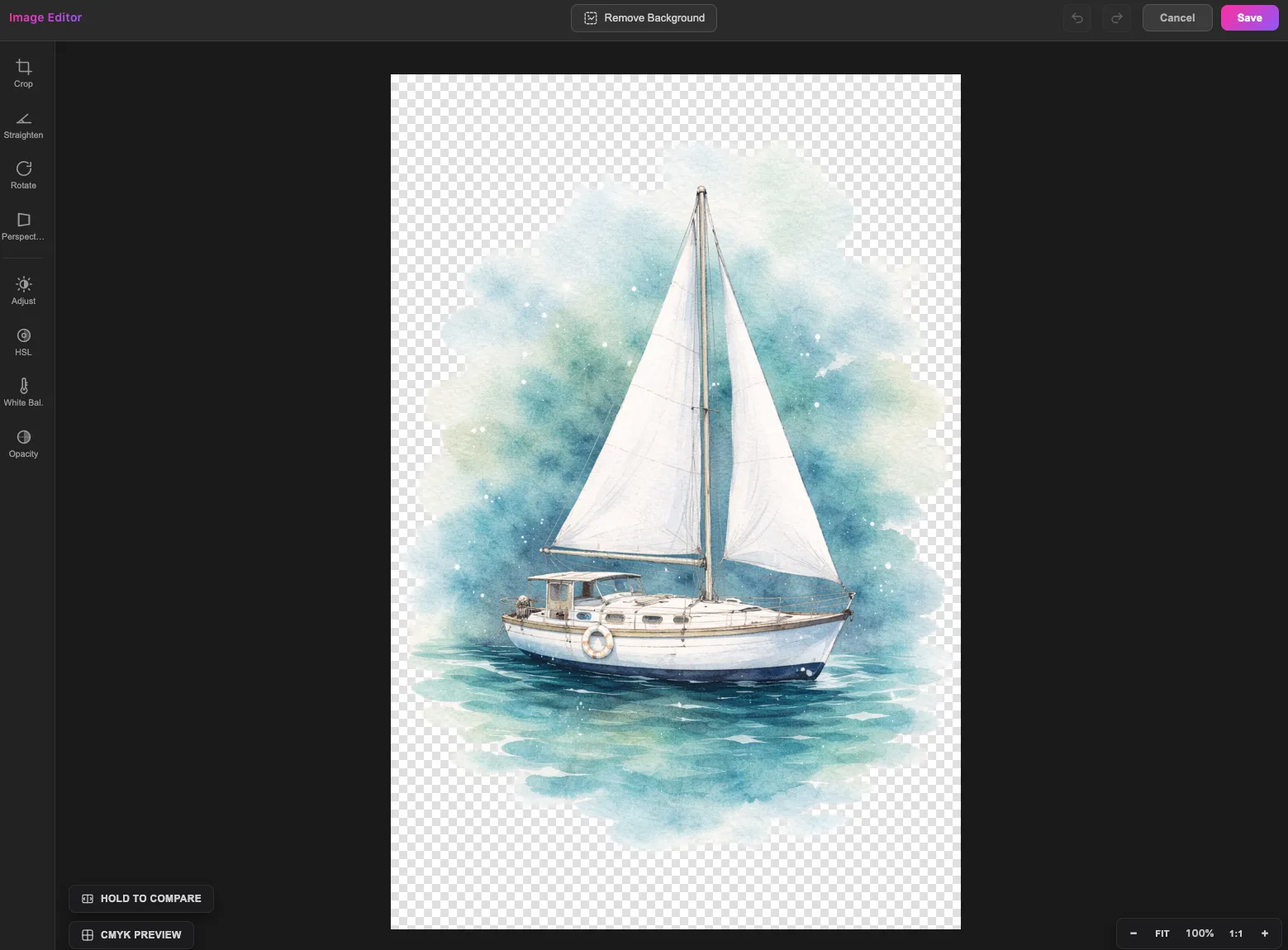This screenshot has height=950, width=1288.
Task: Undo the last edit
Action: (1077, 18)
